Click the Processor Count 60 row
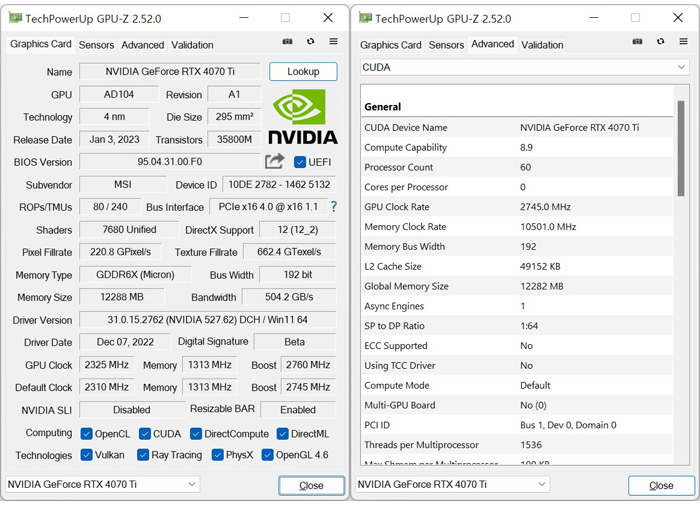Screen dimensions: 700x505 click(x=517, y=167)
